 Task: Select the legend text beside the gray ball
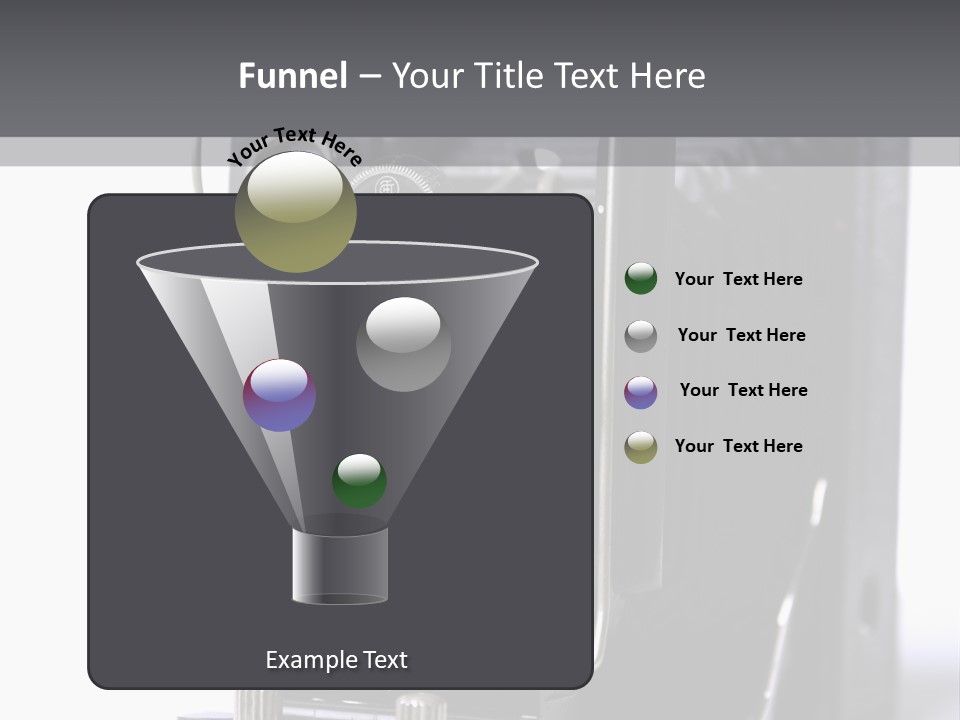click(x=741, y=335)
